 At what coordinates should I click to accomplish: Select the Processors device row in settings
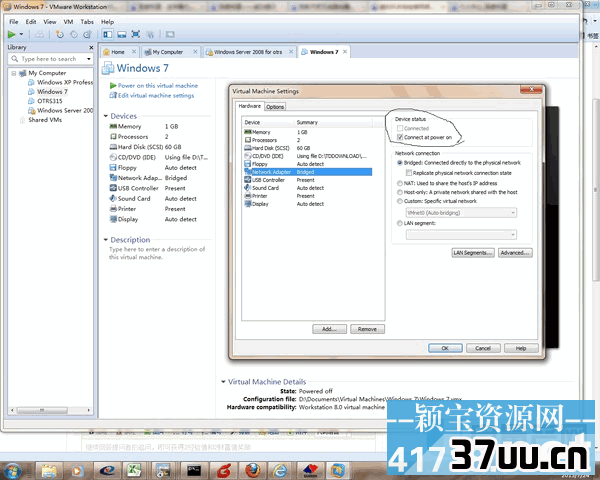(x=308, y=140)
